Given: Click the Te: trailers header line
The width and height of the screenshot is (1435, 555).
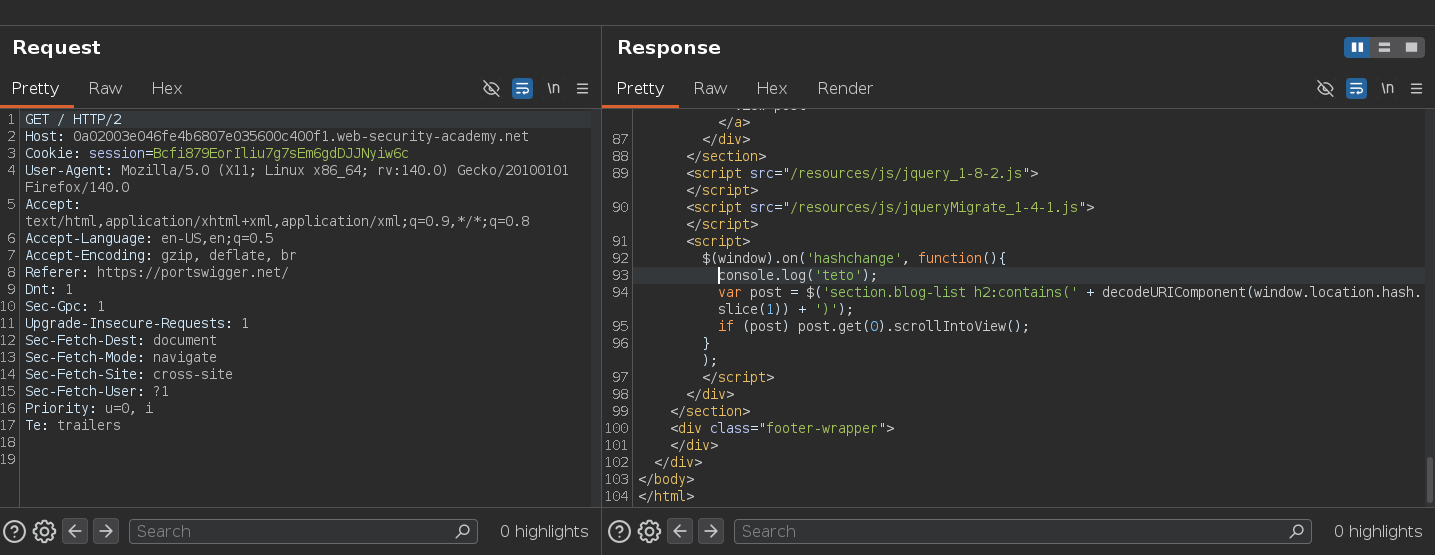Looking at the screenshot, I should 73,425.
